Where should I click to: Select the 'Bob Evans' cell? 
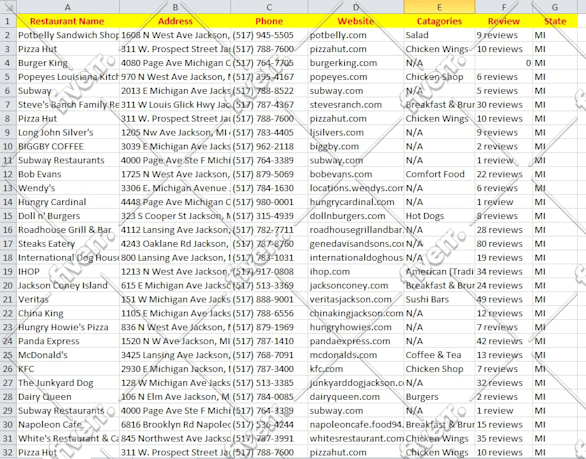(68, 174)
